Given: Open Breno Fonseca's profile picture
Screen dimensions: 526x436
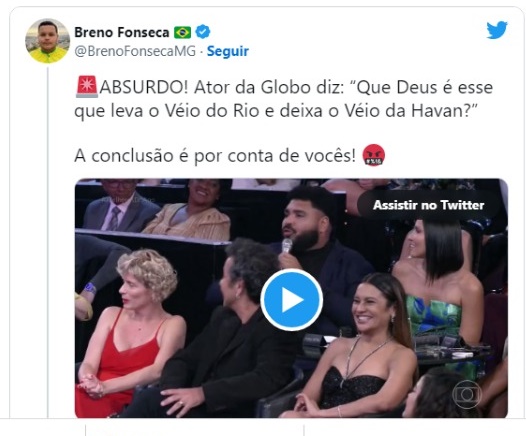Looking at the screenshot, I should click(x=47, y=41).
